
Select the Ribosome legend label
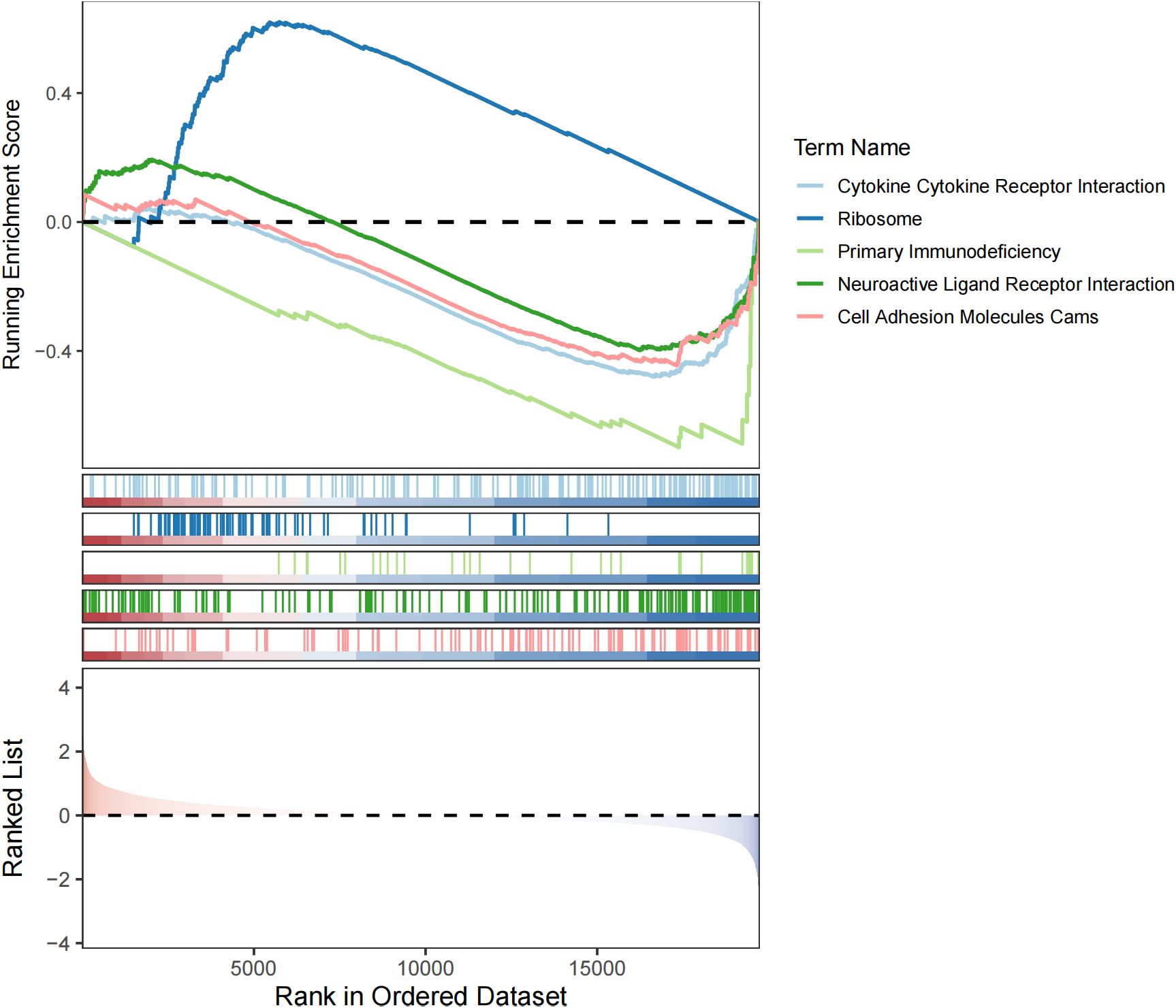click(x=879, y=219)
